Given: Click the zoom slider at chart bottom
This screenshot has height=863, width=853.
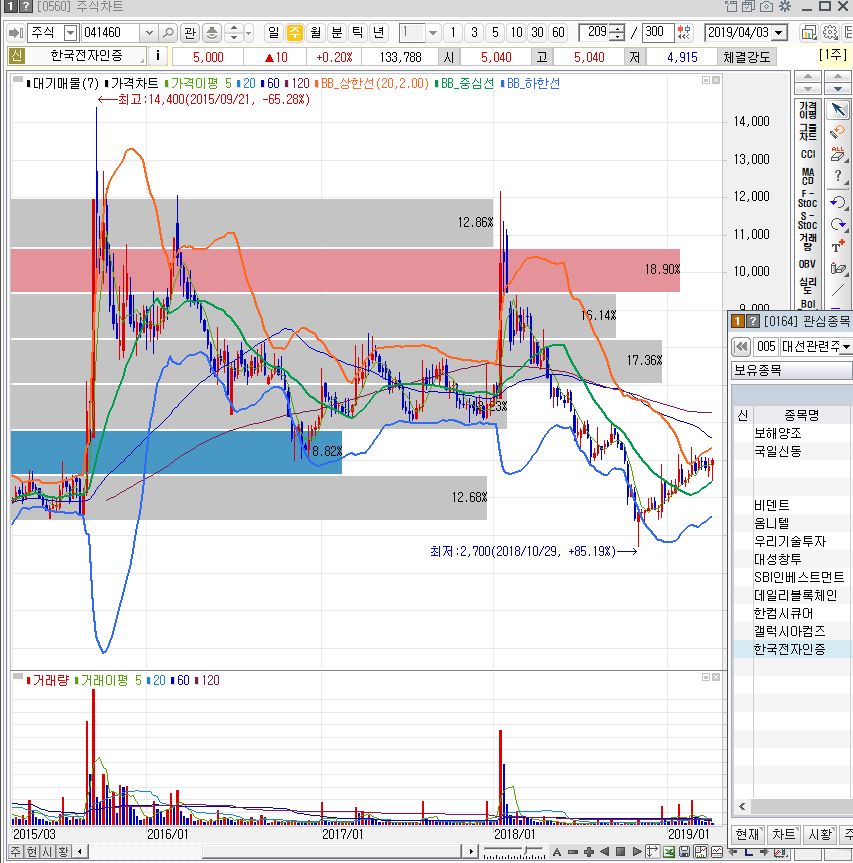Looking at the screenshot, I should coord(514,852).
